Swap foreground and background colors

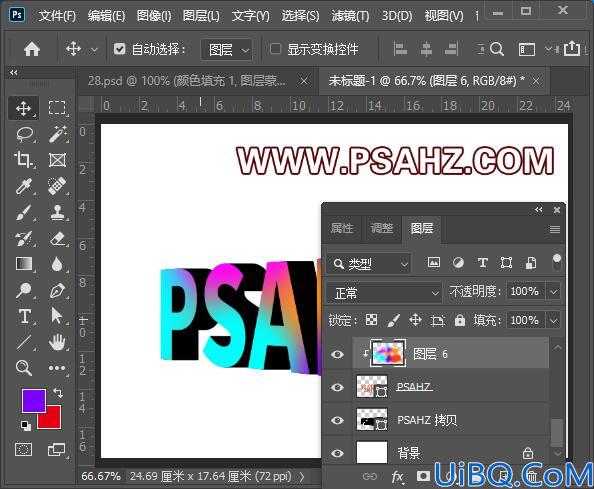click(58, 392)
